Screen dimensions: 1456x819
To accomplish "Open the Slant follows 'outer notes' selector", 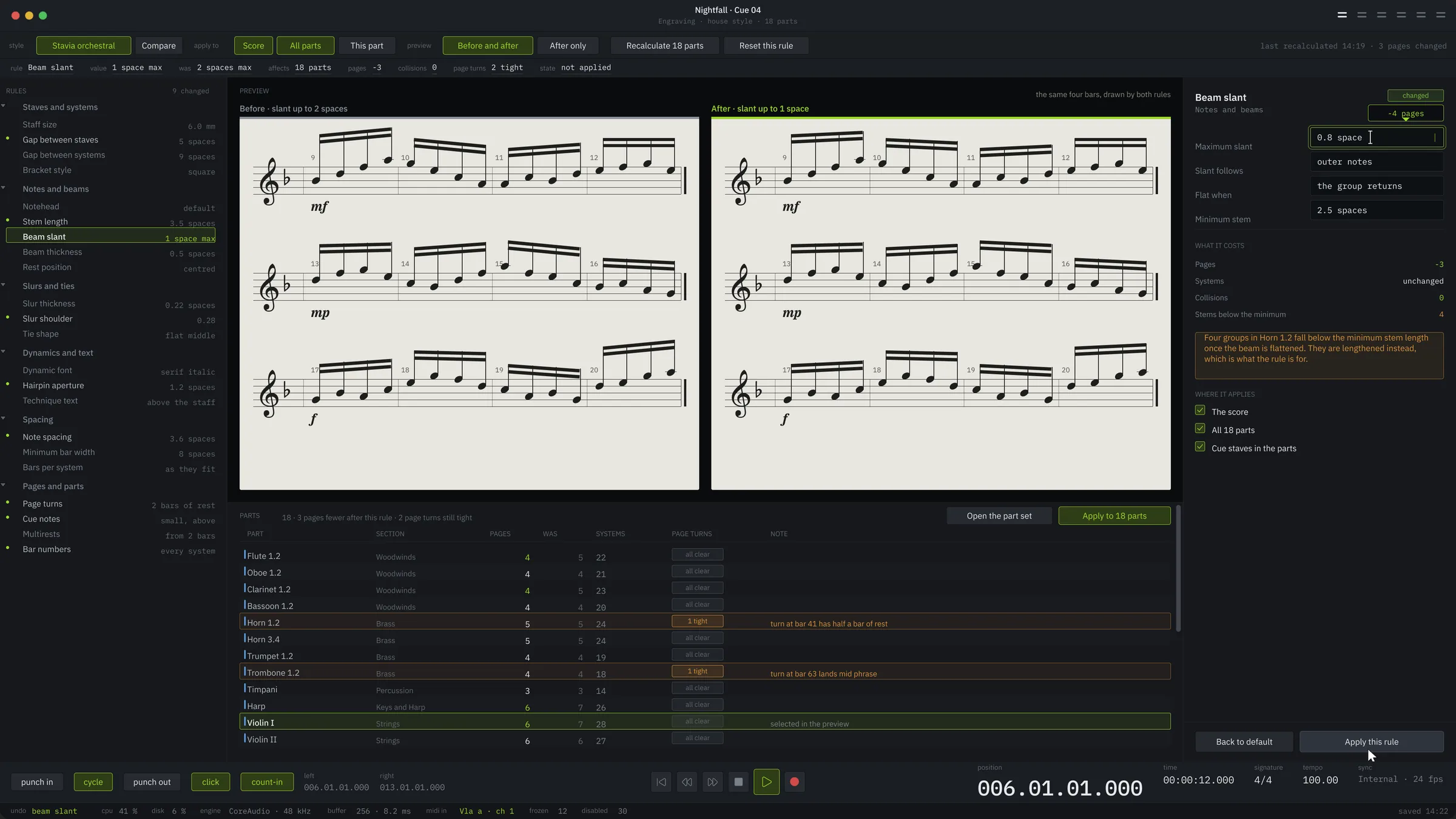I will tap(1377, 162).
